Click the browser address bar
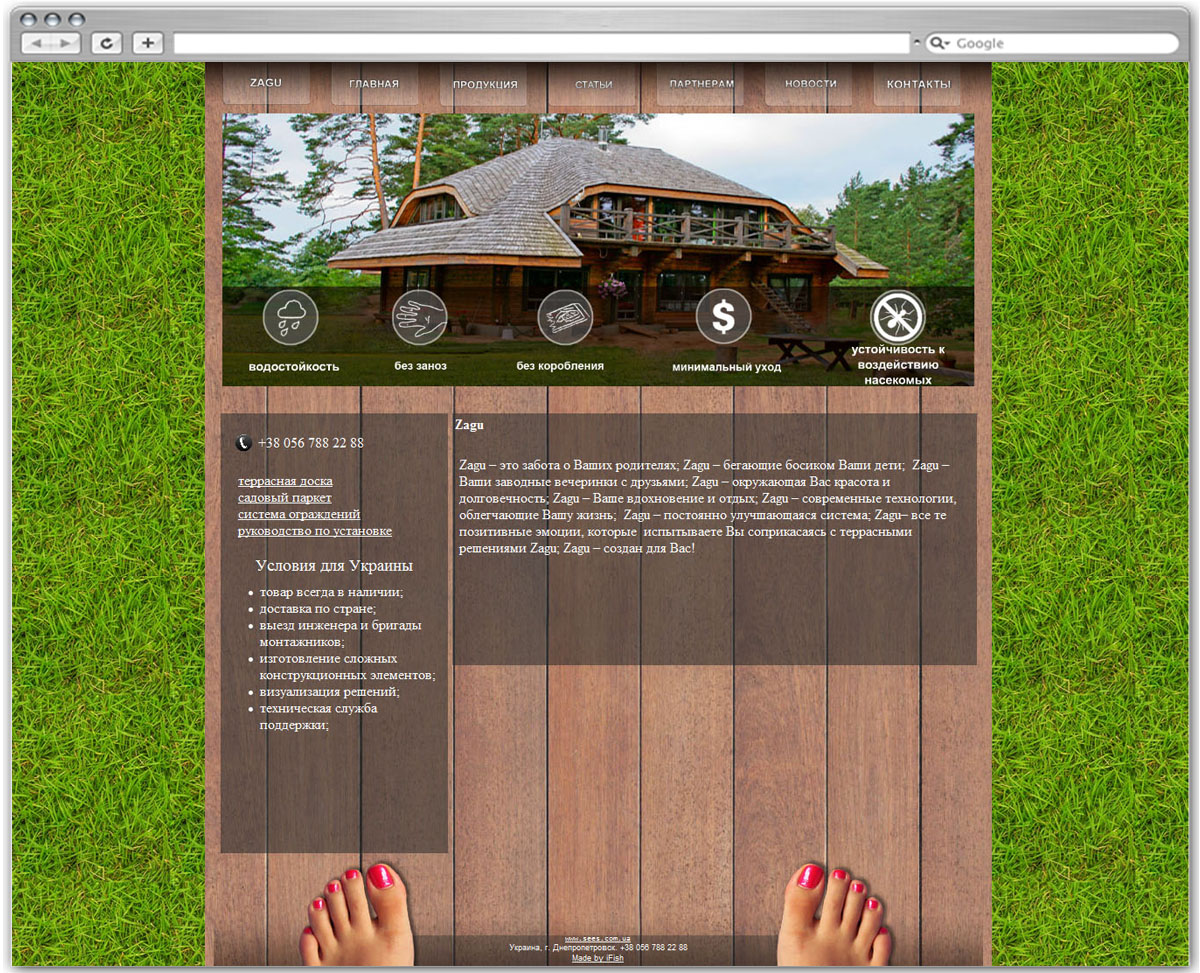 pos(542,43)
